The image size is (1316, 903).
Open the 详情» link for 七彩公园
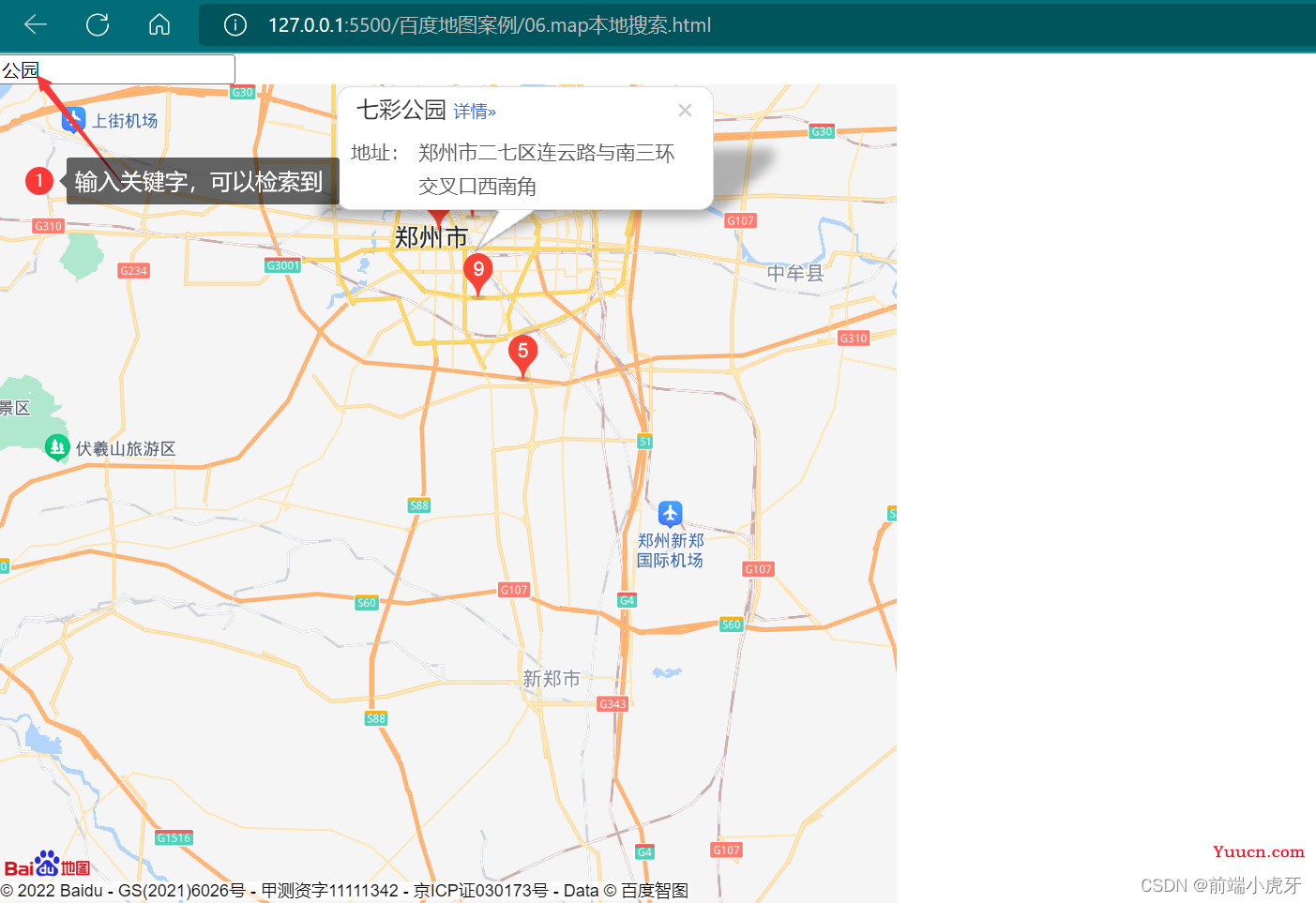[x=475, y=112]
